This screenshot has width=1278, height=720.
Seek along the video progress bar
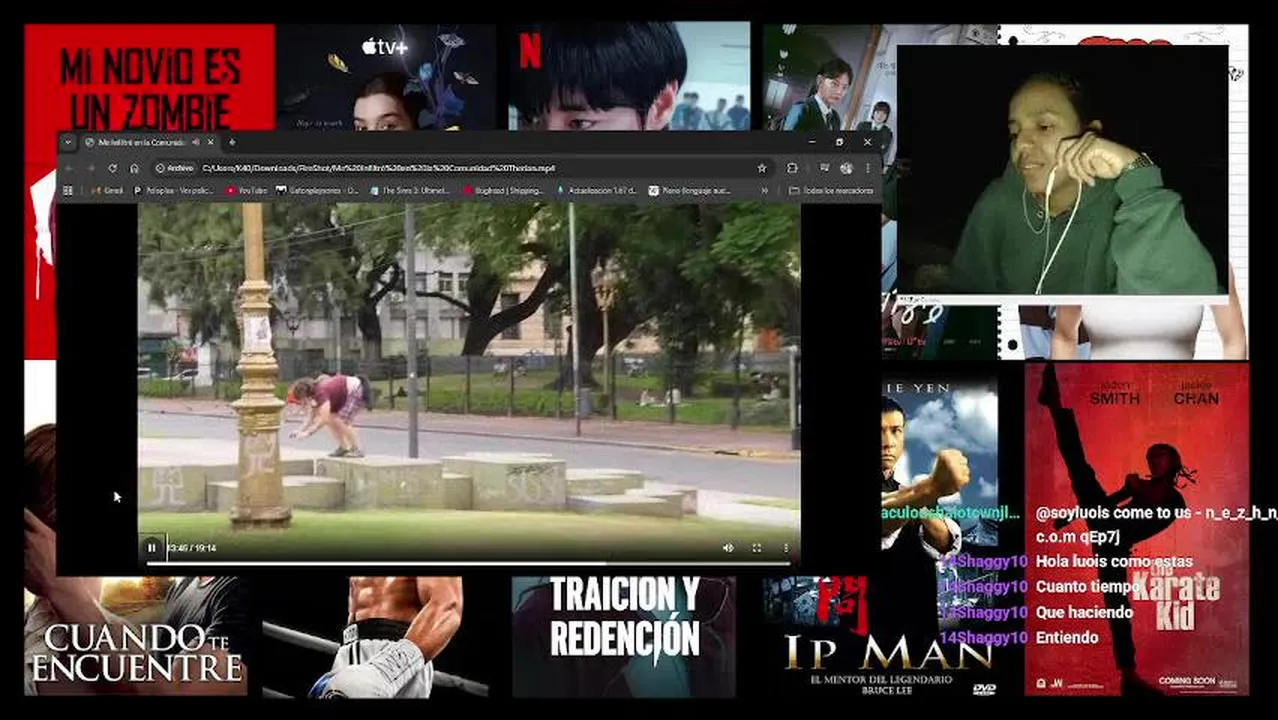point(470,563)
